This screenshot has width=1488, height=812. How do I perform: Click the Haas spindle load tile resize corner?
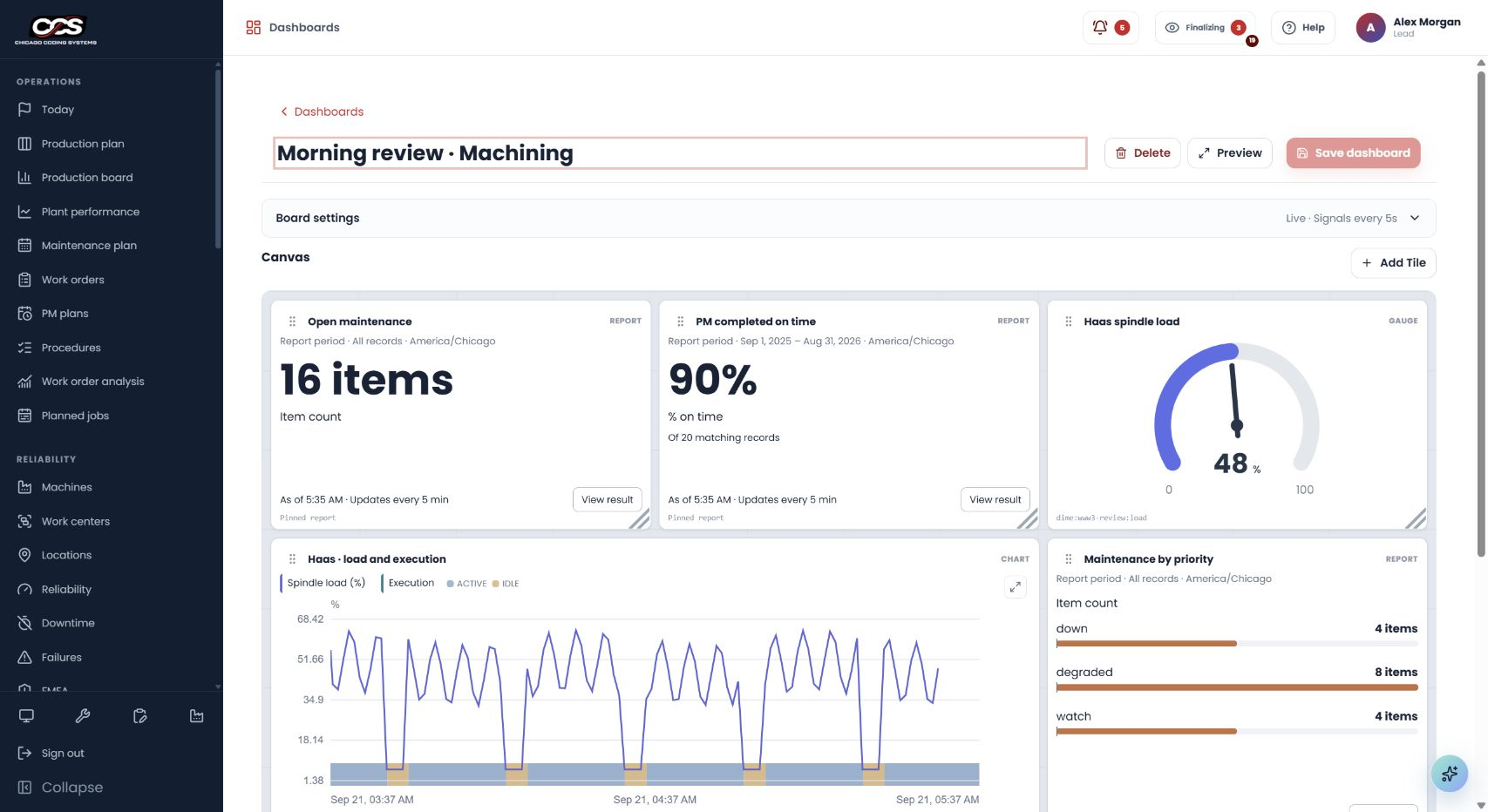tap(1416, 518)
